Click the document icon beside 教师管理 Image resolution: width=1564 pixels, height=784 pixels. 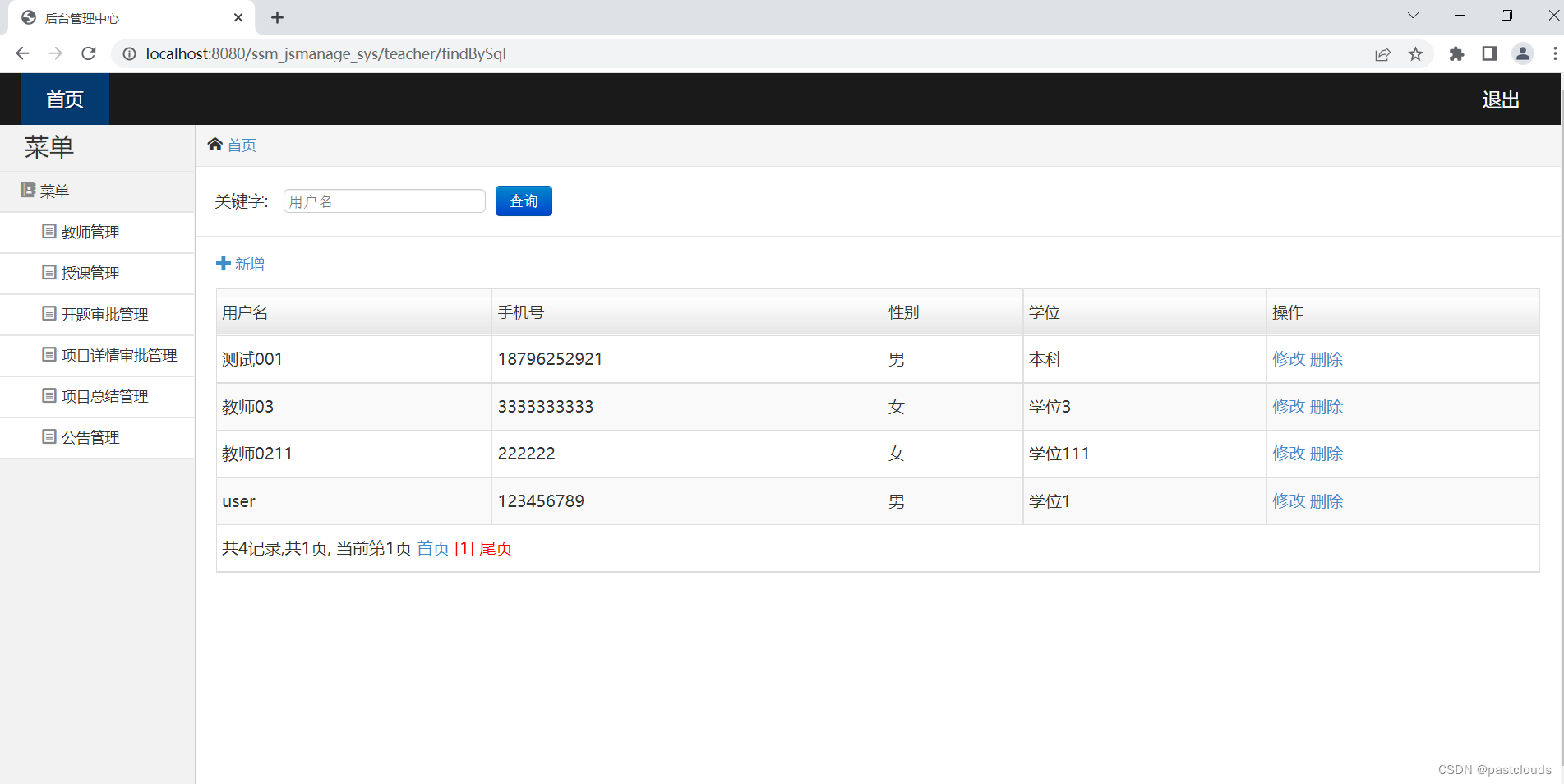pos(48,231)
